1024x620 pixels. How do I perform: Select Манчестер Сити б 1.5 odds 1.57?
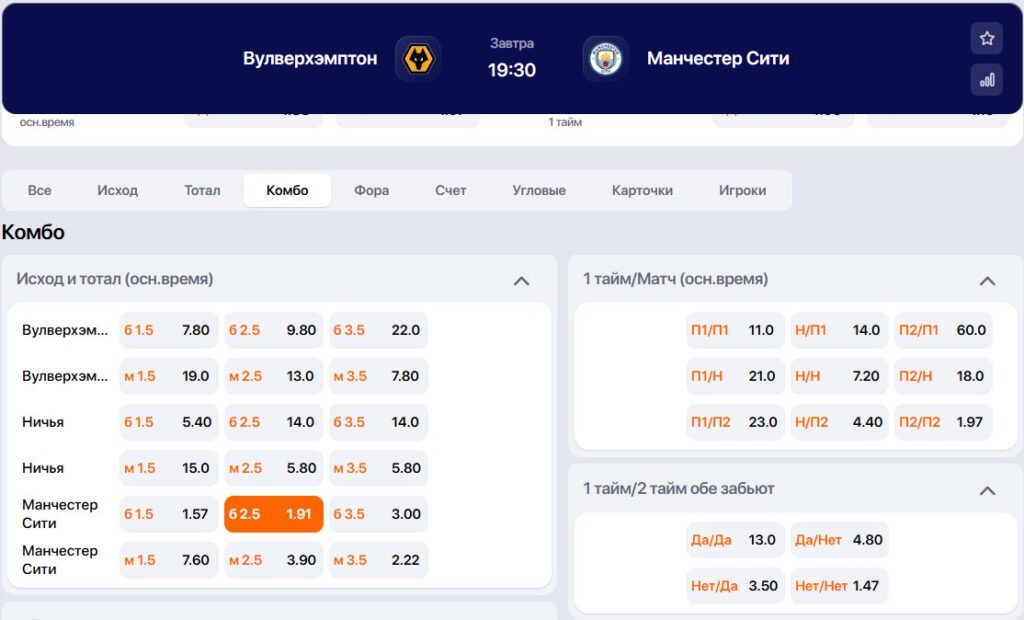pos(168,514)
